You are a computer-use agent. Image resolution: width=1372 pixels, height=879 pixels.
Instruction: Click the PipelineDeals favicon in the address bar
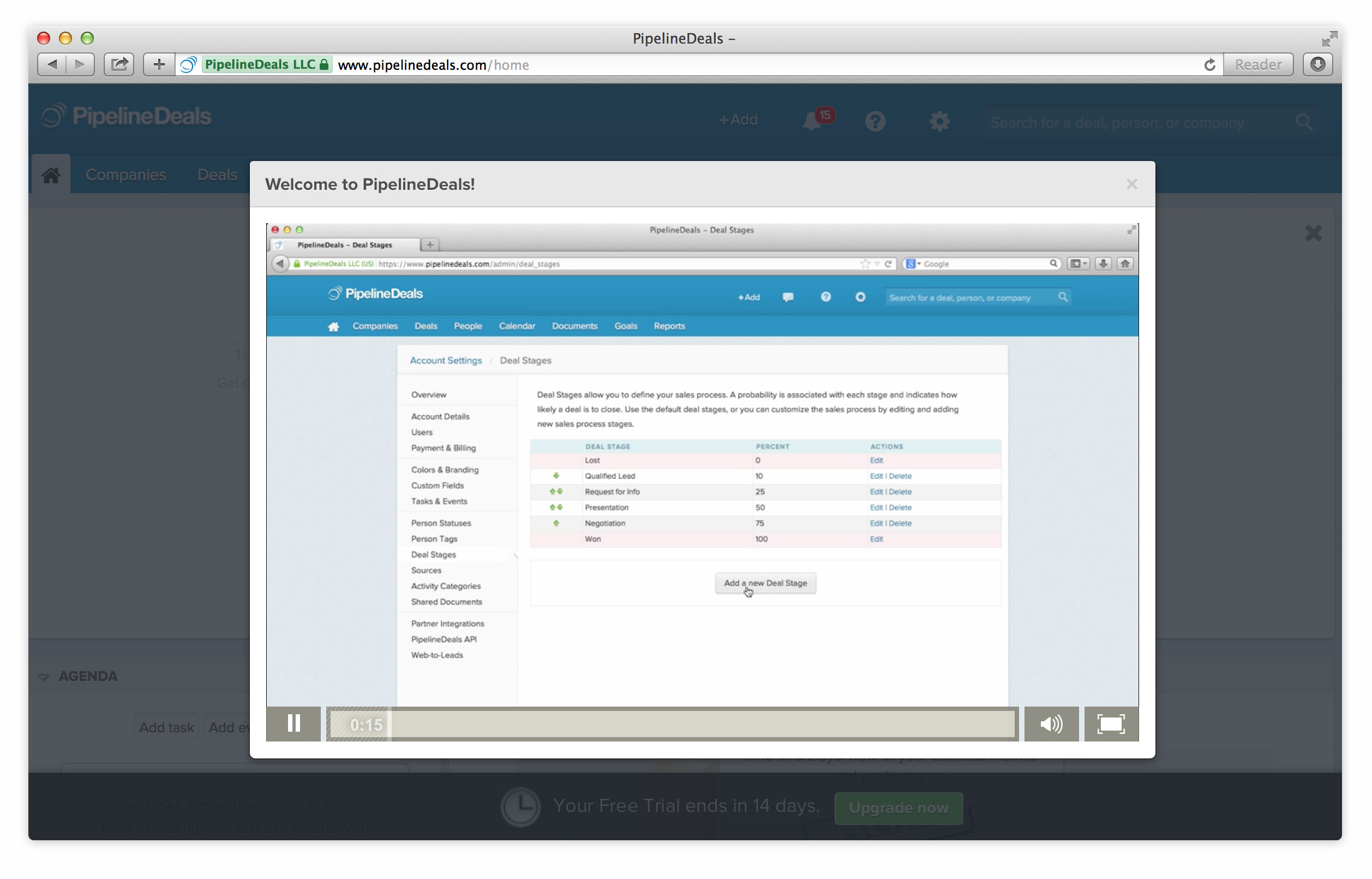pos(188,64)
